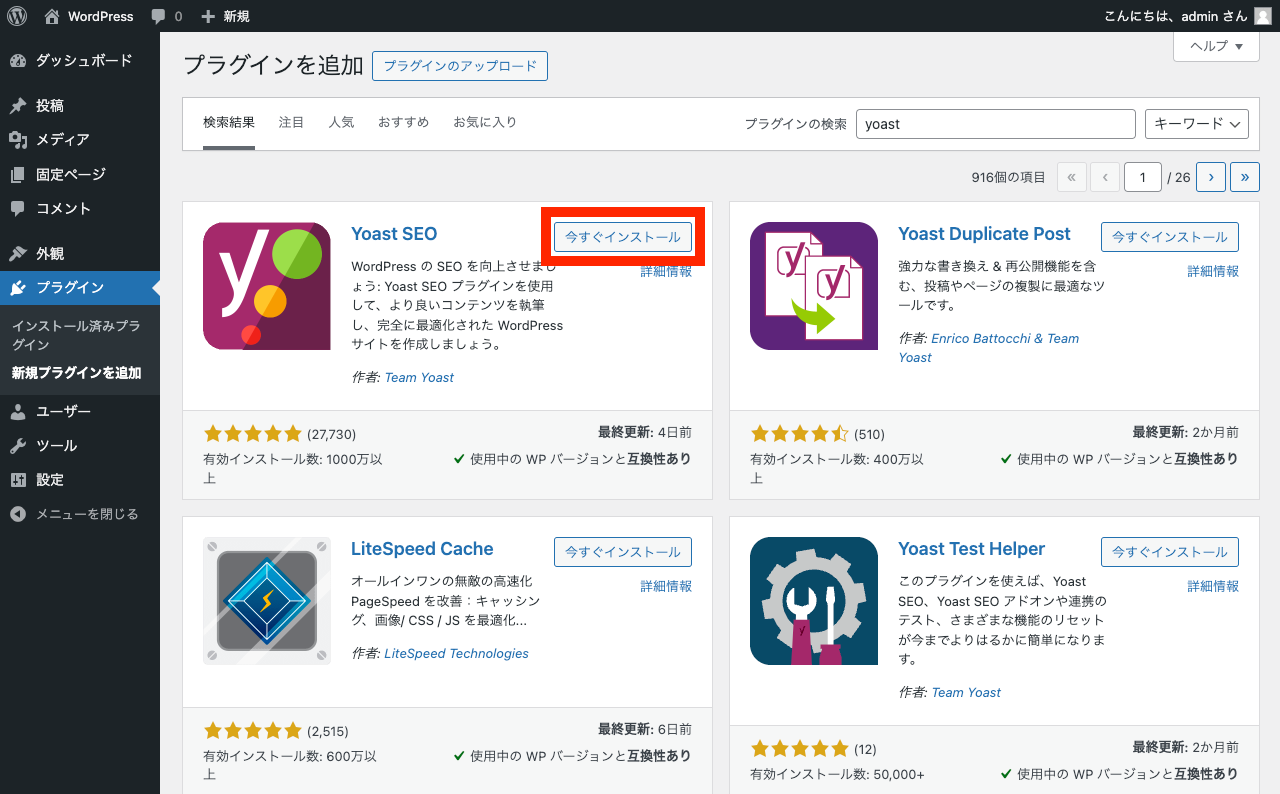Install LiteSpeed Cache plugin

coord(623,552)
